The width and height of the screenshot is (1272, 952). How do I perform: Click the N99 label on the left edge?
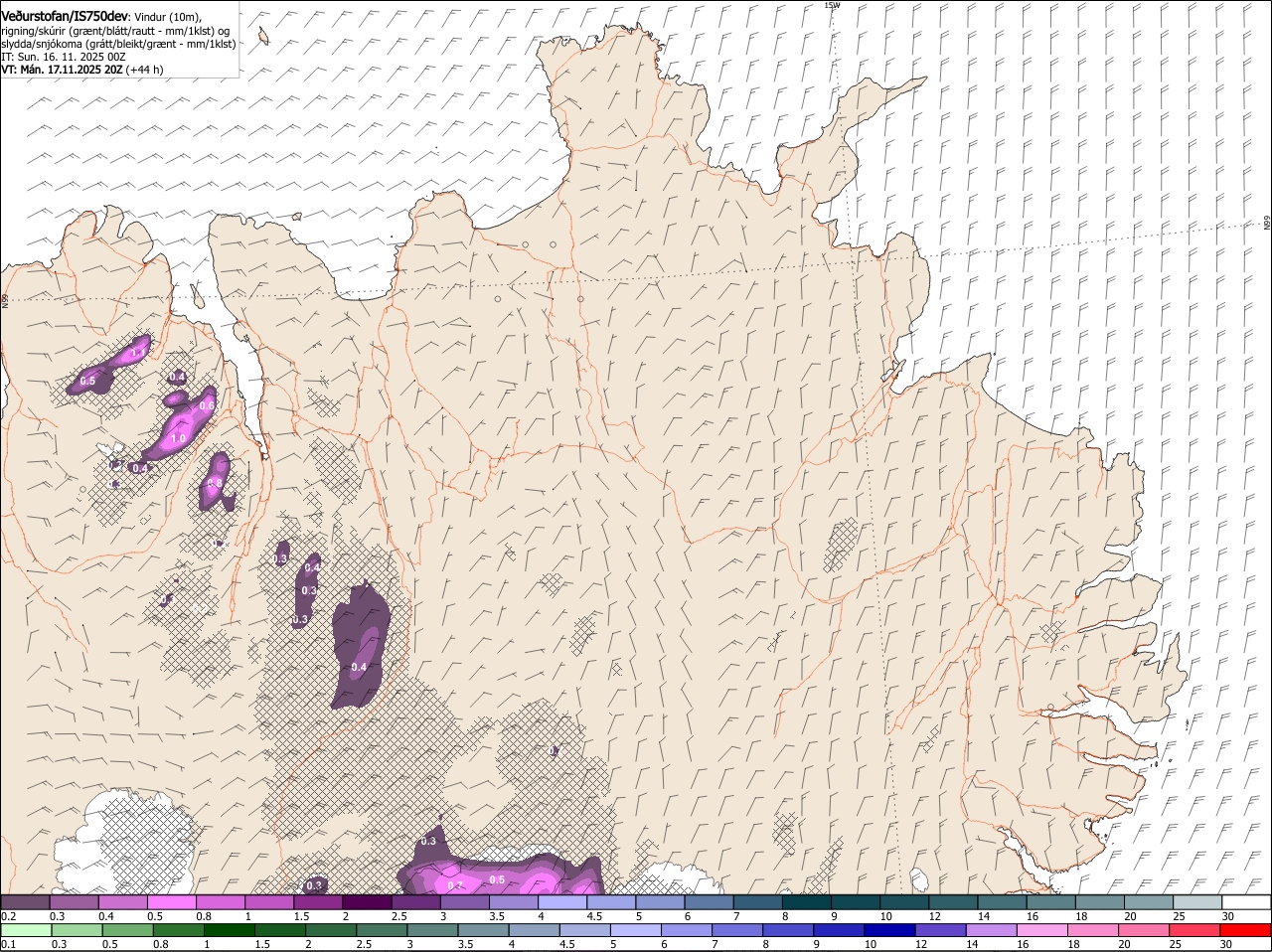coord(4,300)
